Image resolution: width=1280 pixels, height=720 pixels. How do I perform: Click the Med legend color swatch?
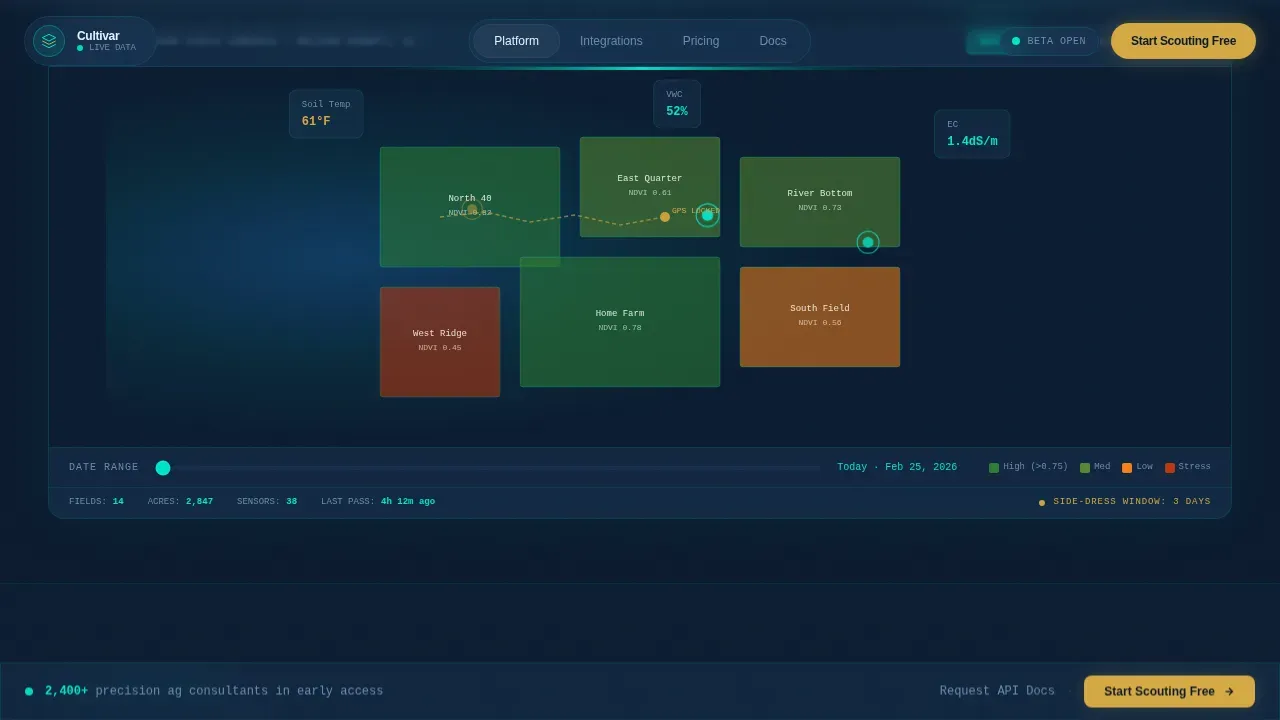coord(1085,468)
